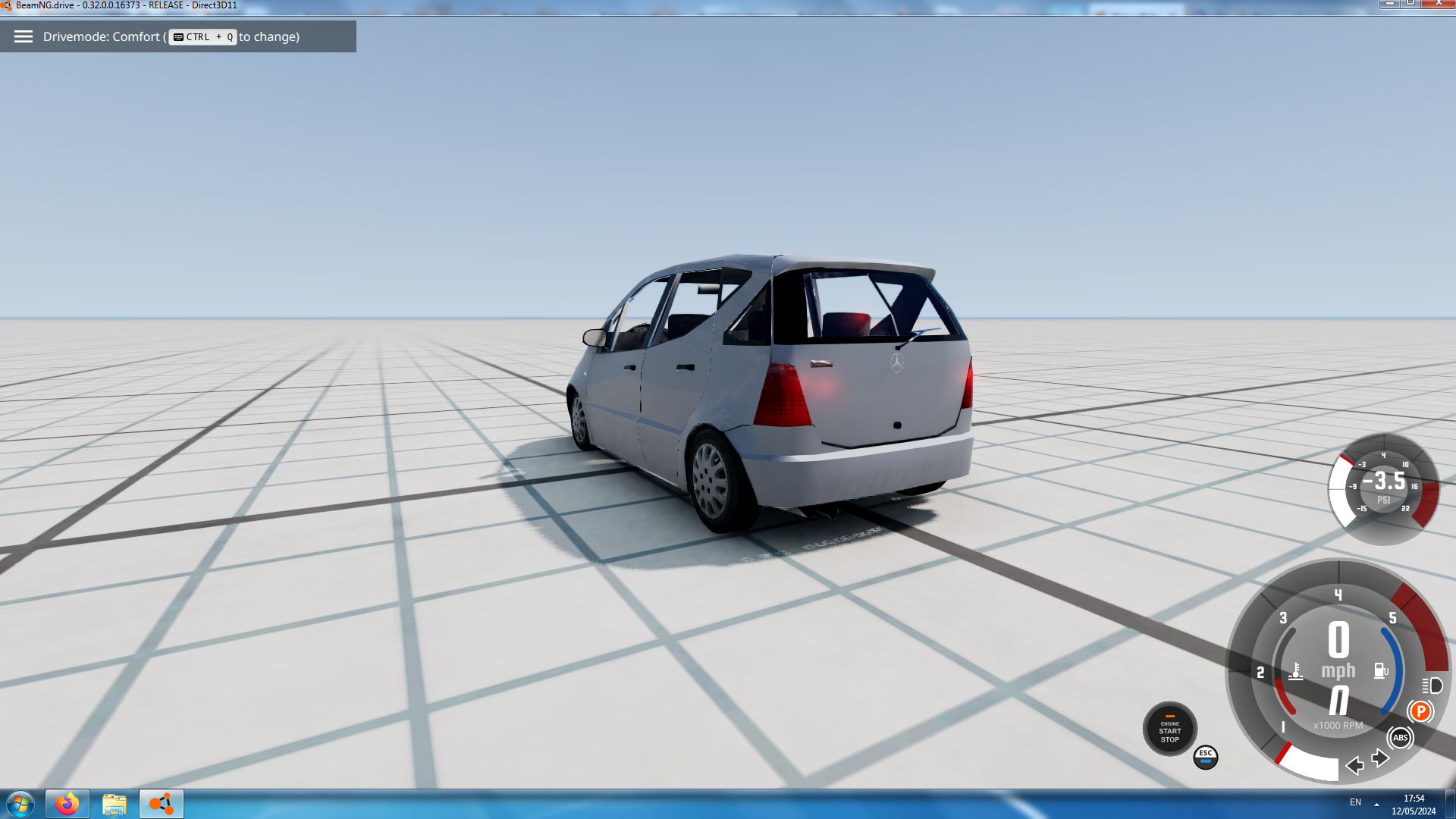
Task: Click the headlight indicator icon
Action: tap(1432, 686)
